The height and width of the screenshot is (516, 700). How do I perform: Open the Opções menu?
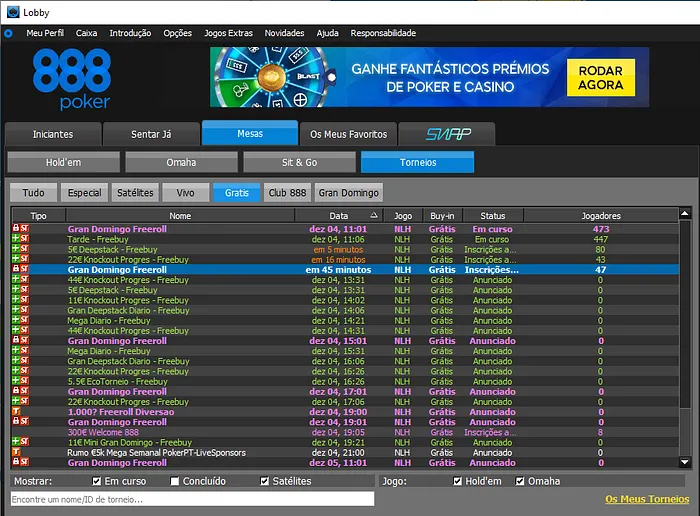[x=178, y=33]
